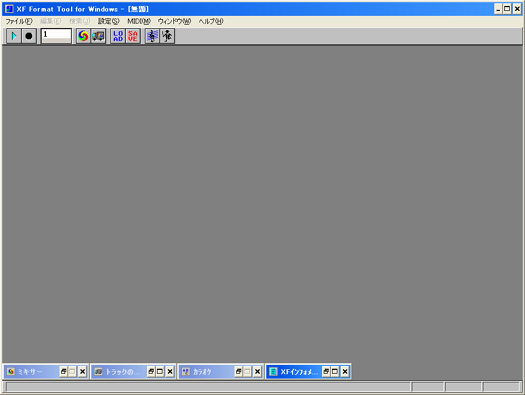Click the red SAVE toolbar icon

coord(133,36)
